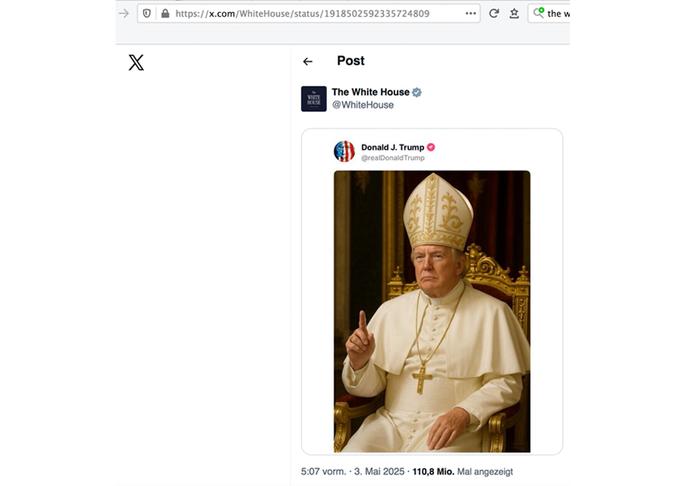Click the X logo in the sidebar
Viewport: 684px width, 486px height.
[136, 63]
